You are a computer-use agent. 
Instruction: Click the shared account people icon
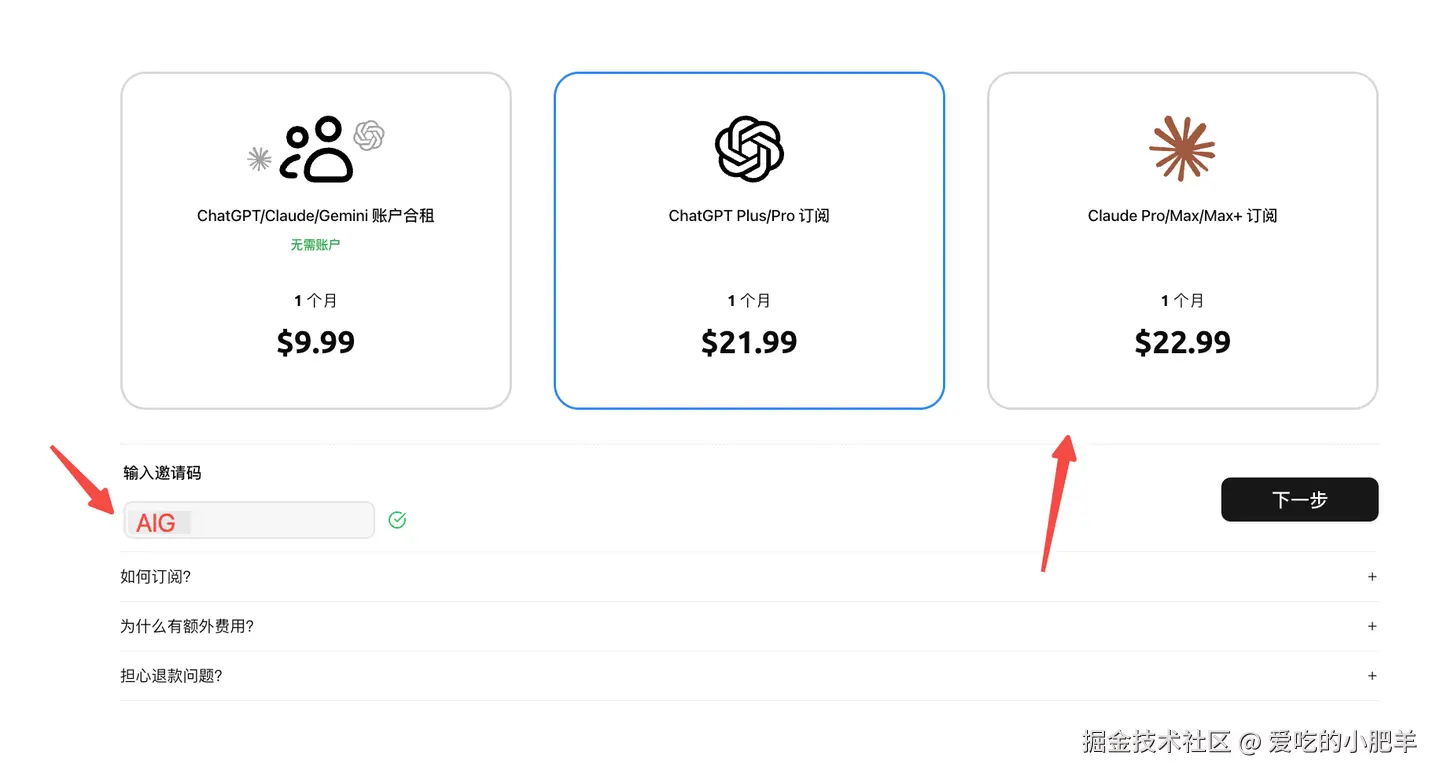coord(316,150)
